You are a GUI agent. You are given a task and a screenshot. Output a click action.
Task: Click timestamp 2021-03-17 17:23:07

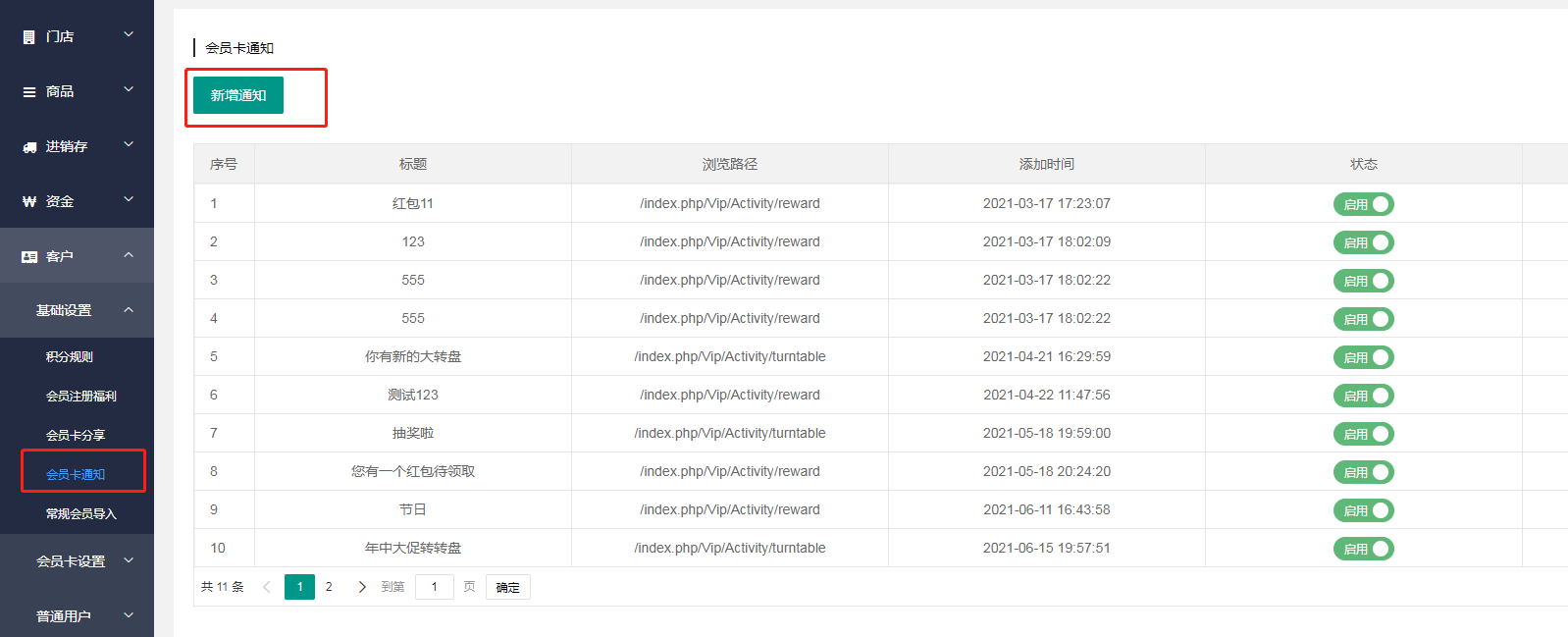tap(1047, 203)
